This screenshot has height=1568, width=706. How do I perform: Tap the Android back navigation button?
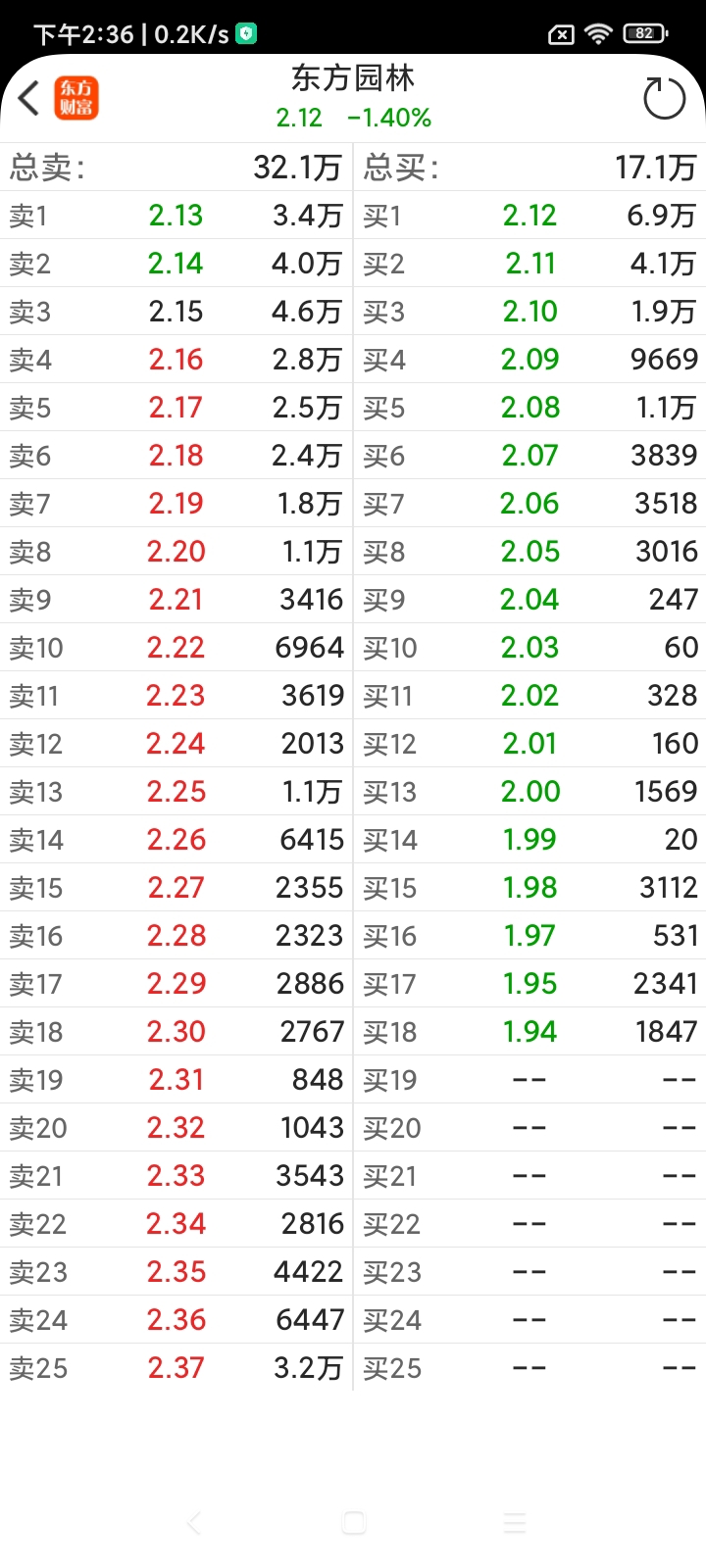(194, 1523)
